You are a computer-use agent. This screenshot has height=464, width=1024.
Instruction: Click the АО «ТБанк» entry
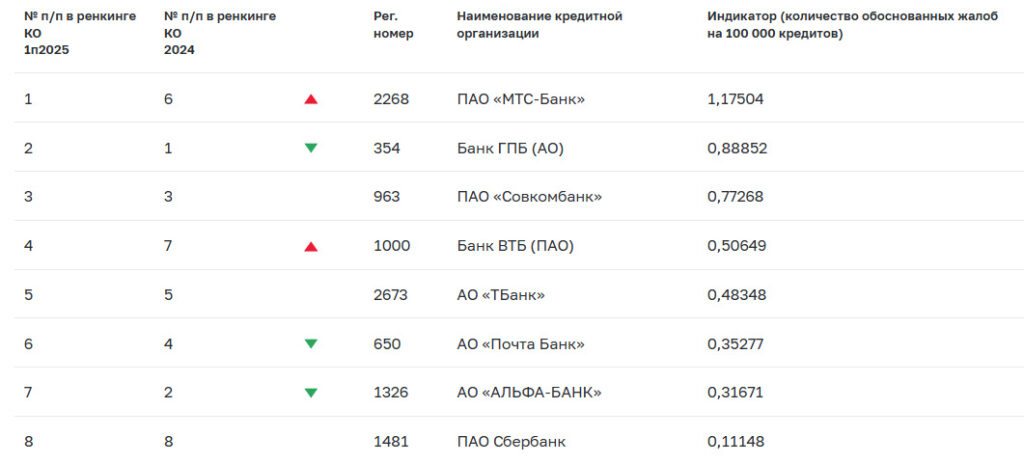click(501, 295)
